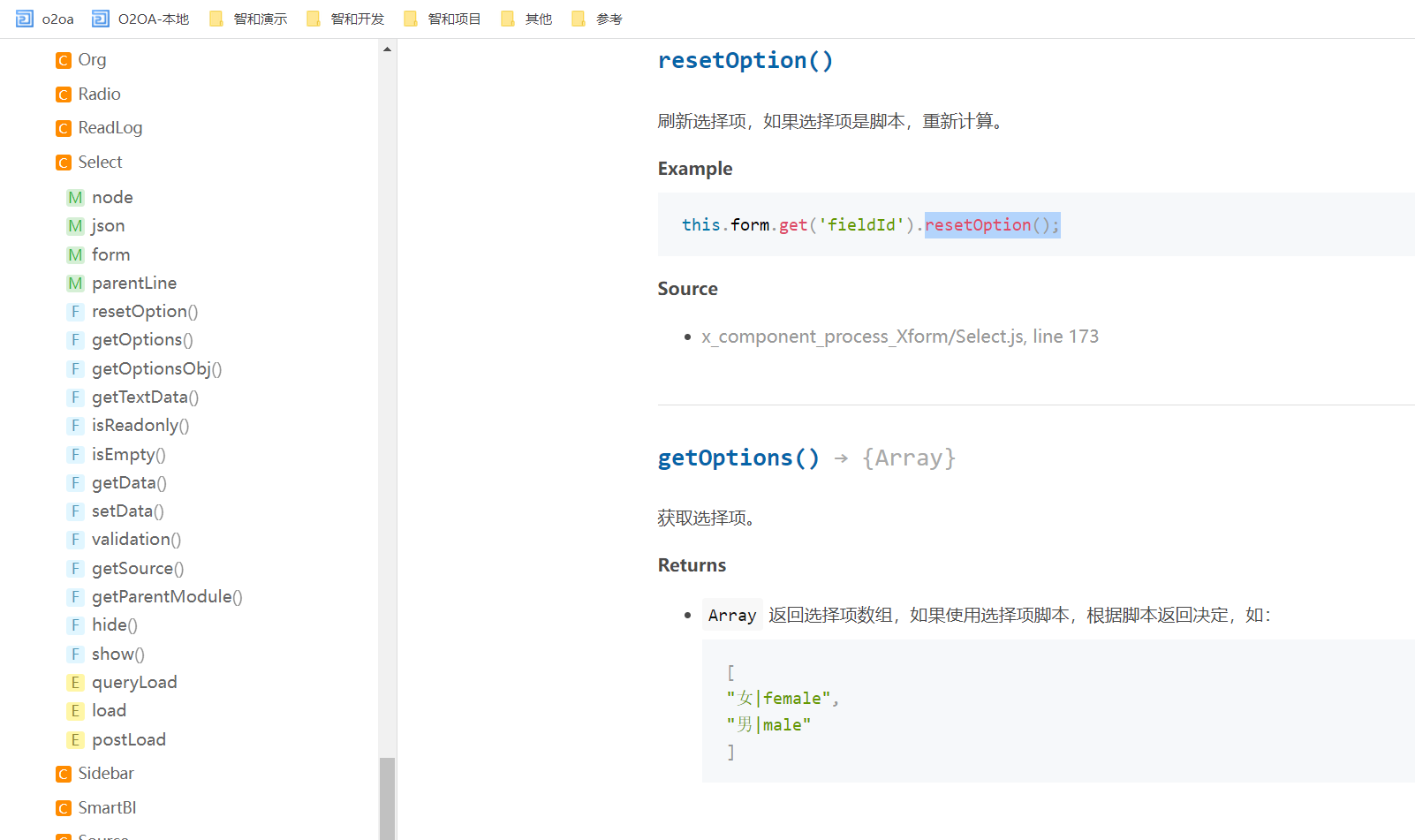The height and width of the screenshot is (840, 1415).
Task: Click the C class icon next to Radio
Action: [x=63, y=94]
